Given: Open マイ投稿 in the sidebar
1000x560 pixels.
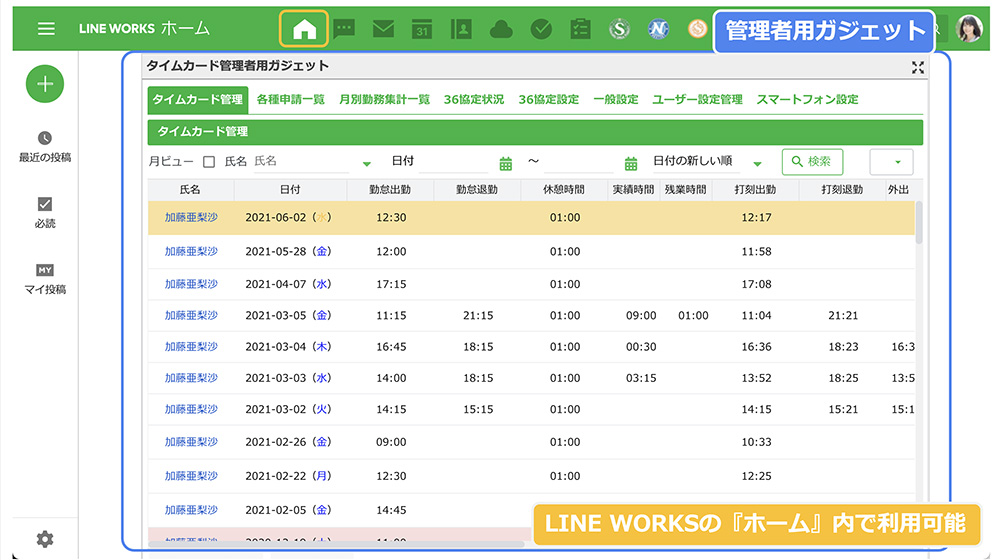Looking at the screenshot, I should click(45, 279).
